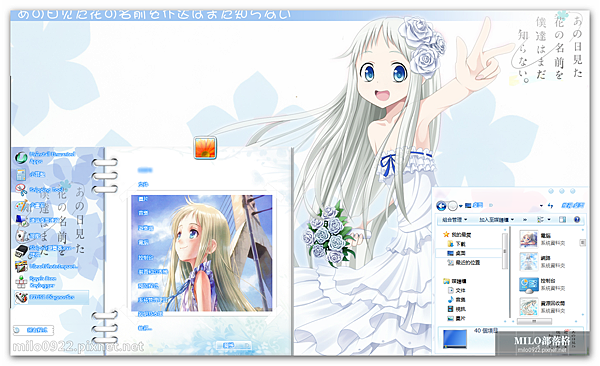600x366 pixels.
Task: Expand the Explorer address bar history dropdown
Action: tap(541, 206)
